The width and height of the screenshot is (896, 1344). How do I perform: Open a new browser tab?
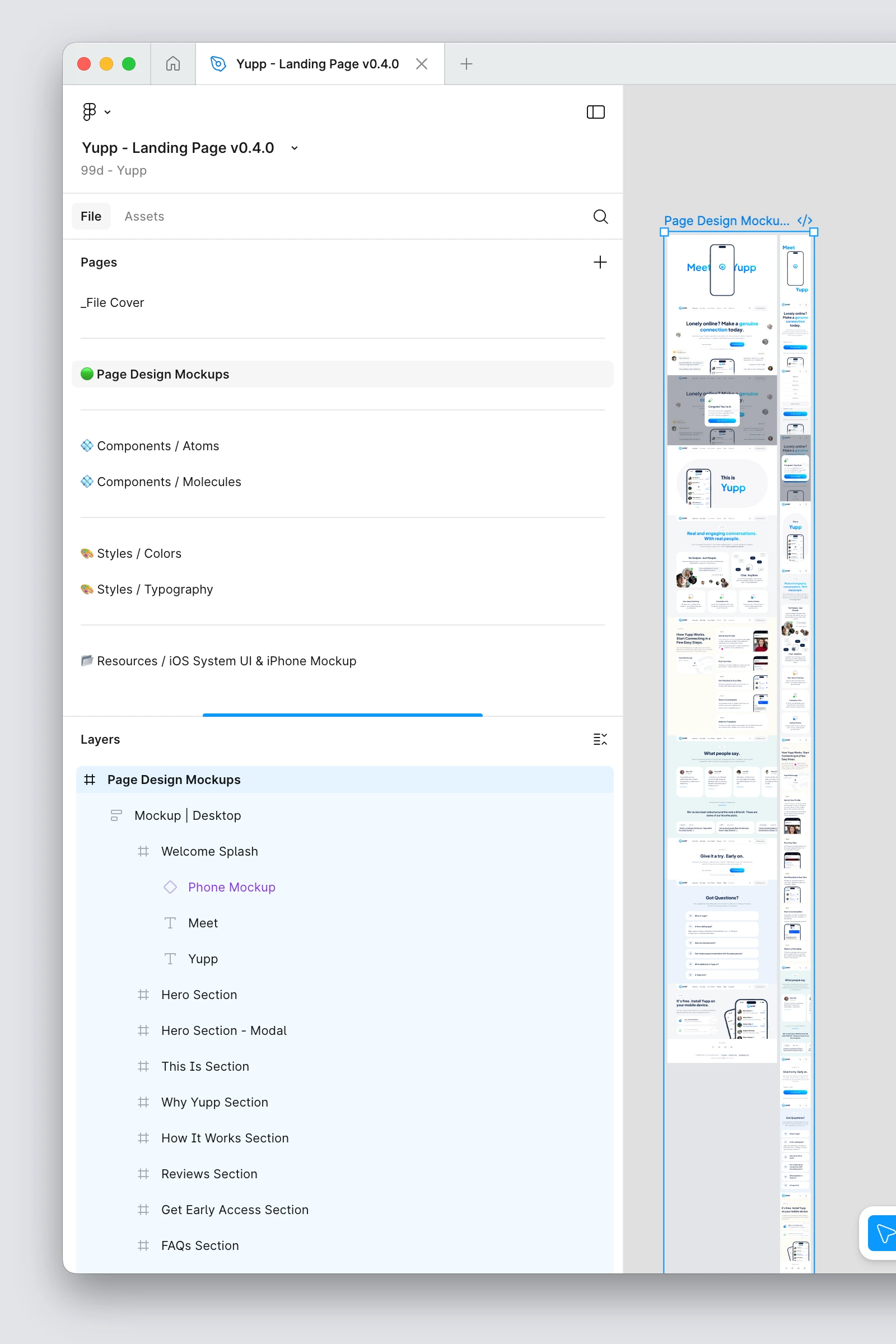466,63
